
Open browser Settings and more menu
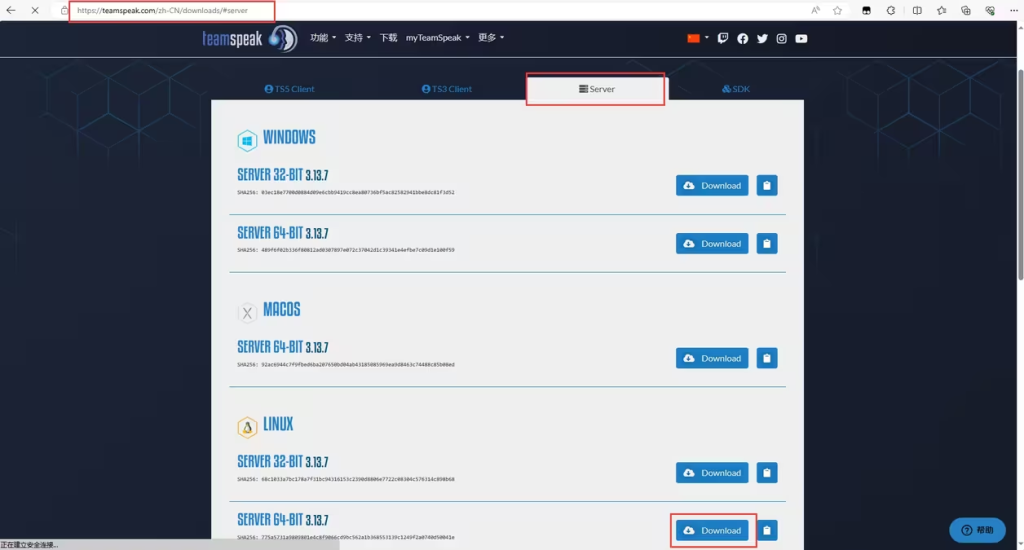coord(1014,10)
